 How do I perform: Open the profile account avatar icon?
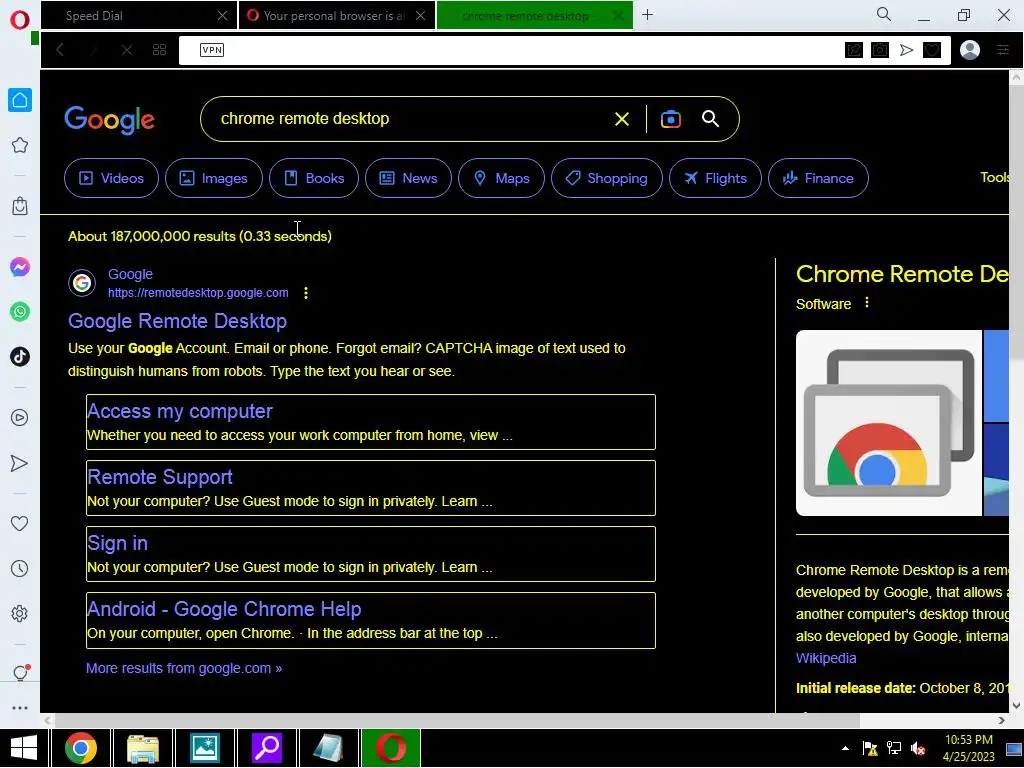point(970,50)
